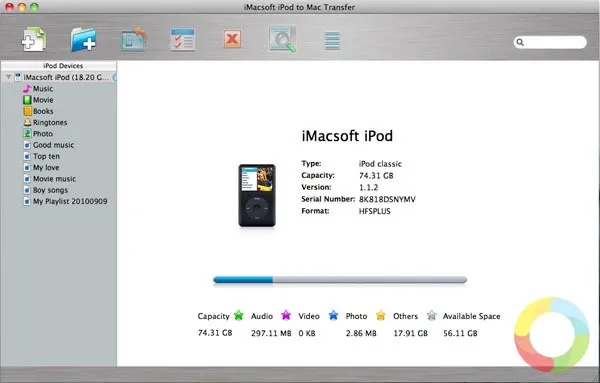Select the Top ten playlist

[x=46, y=156]
